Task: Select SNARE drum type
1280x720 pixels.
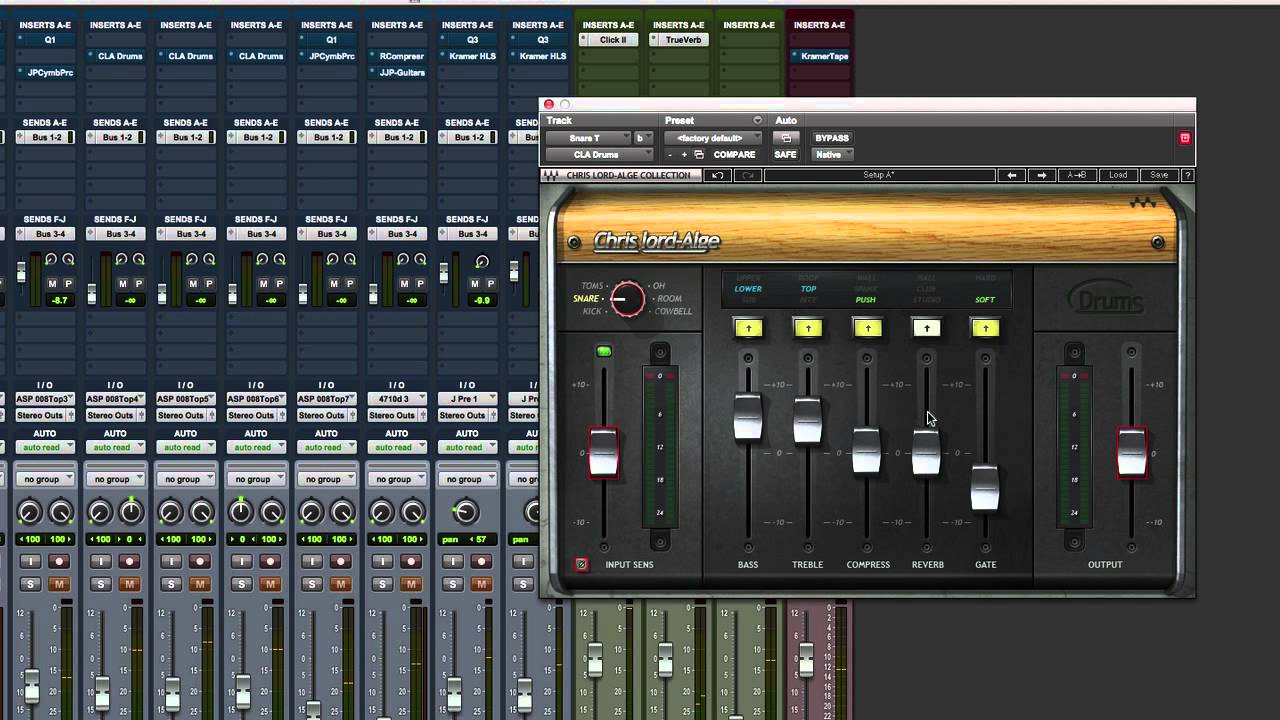Action: [x=586, y=299]
